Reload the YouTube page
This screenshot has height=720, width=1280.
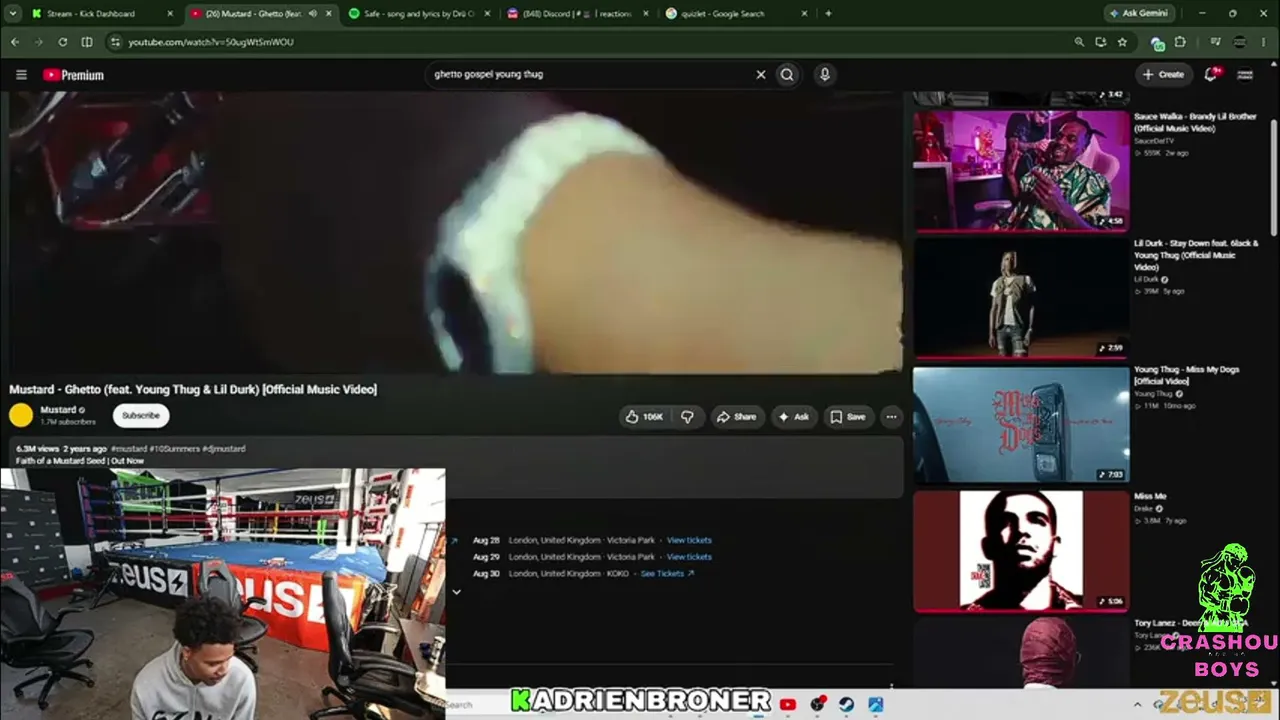(x=63, y=42)
